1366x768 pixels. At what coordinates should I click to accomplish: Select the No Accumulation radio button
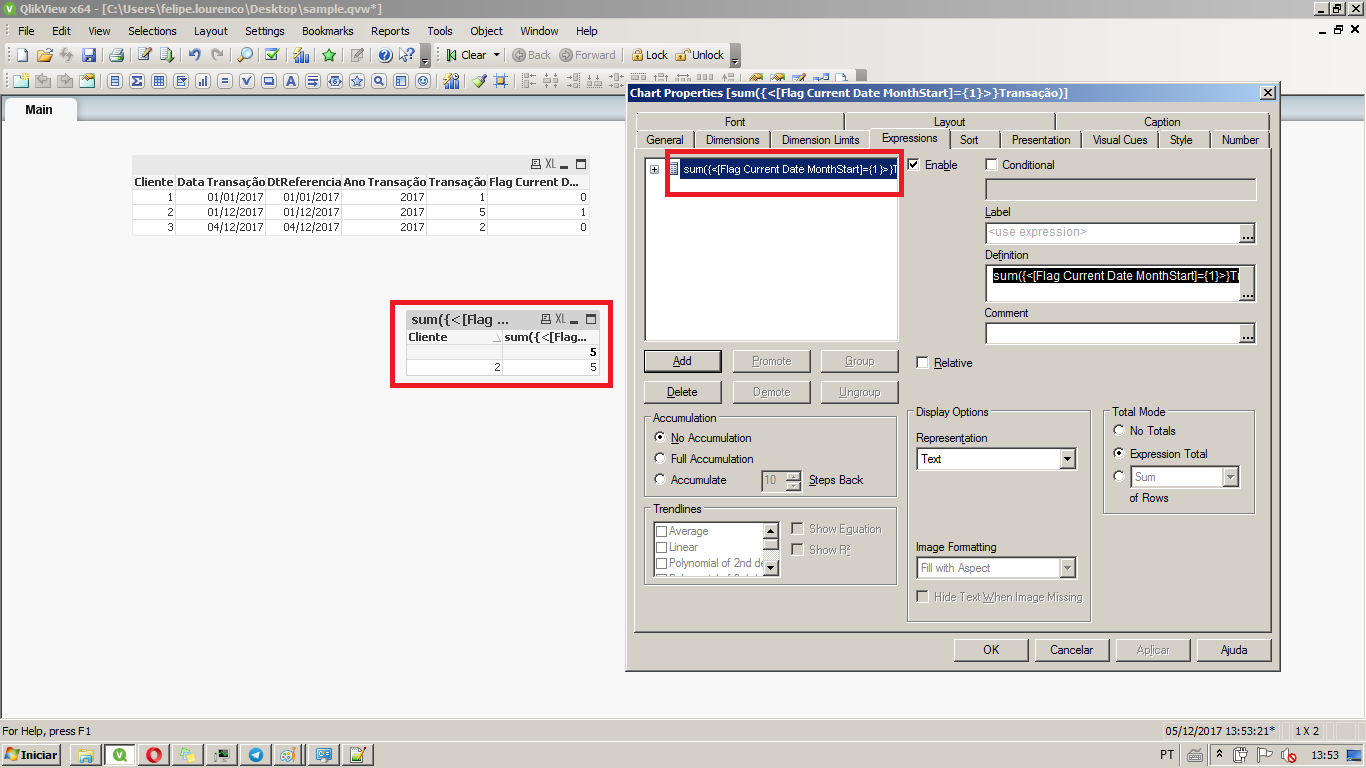(x=659, y=438)
